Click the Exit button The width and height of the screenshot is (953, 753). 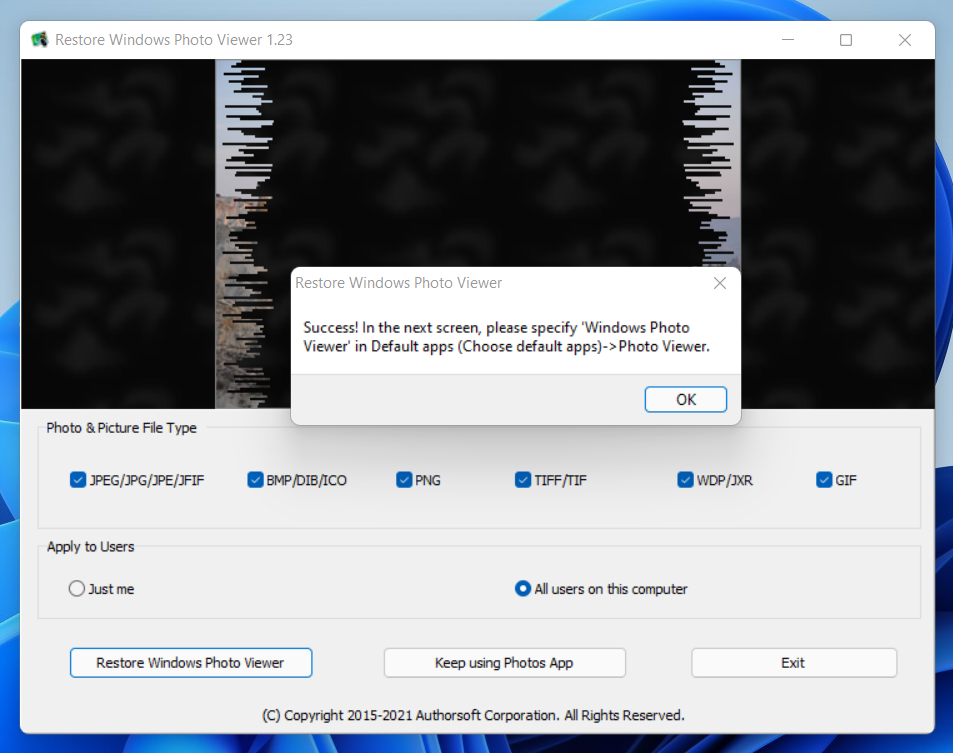pyautogui.click(x=794, y=662)
